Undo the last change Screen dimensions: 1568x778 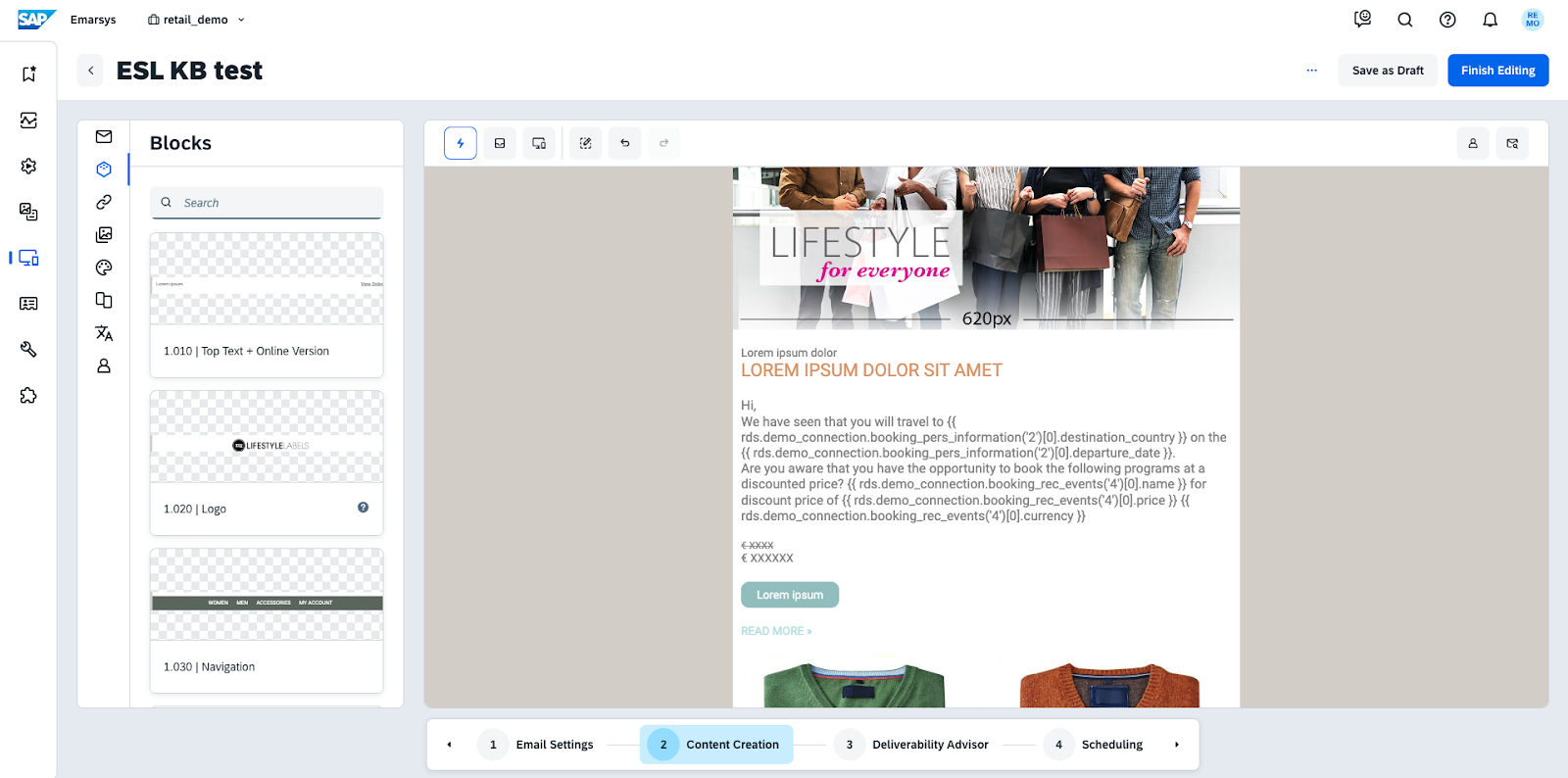pyautogui.click(x=625, y=143)
